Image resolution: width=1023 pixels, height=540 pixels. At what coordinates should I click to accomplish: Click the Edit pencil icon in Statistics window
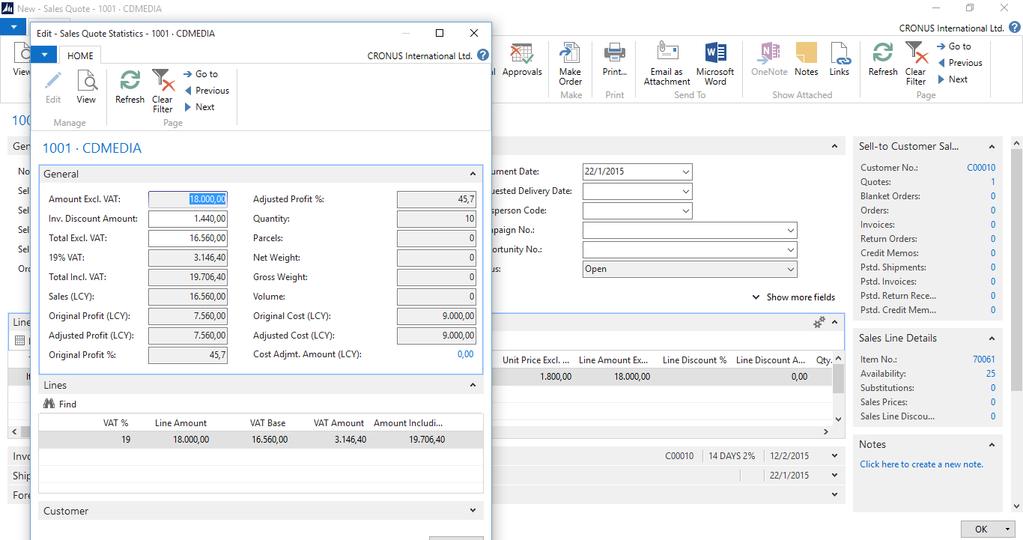(53, 81)
